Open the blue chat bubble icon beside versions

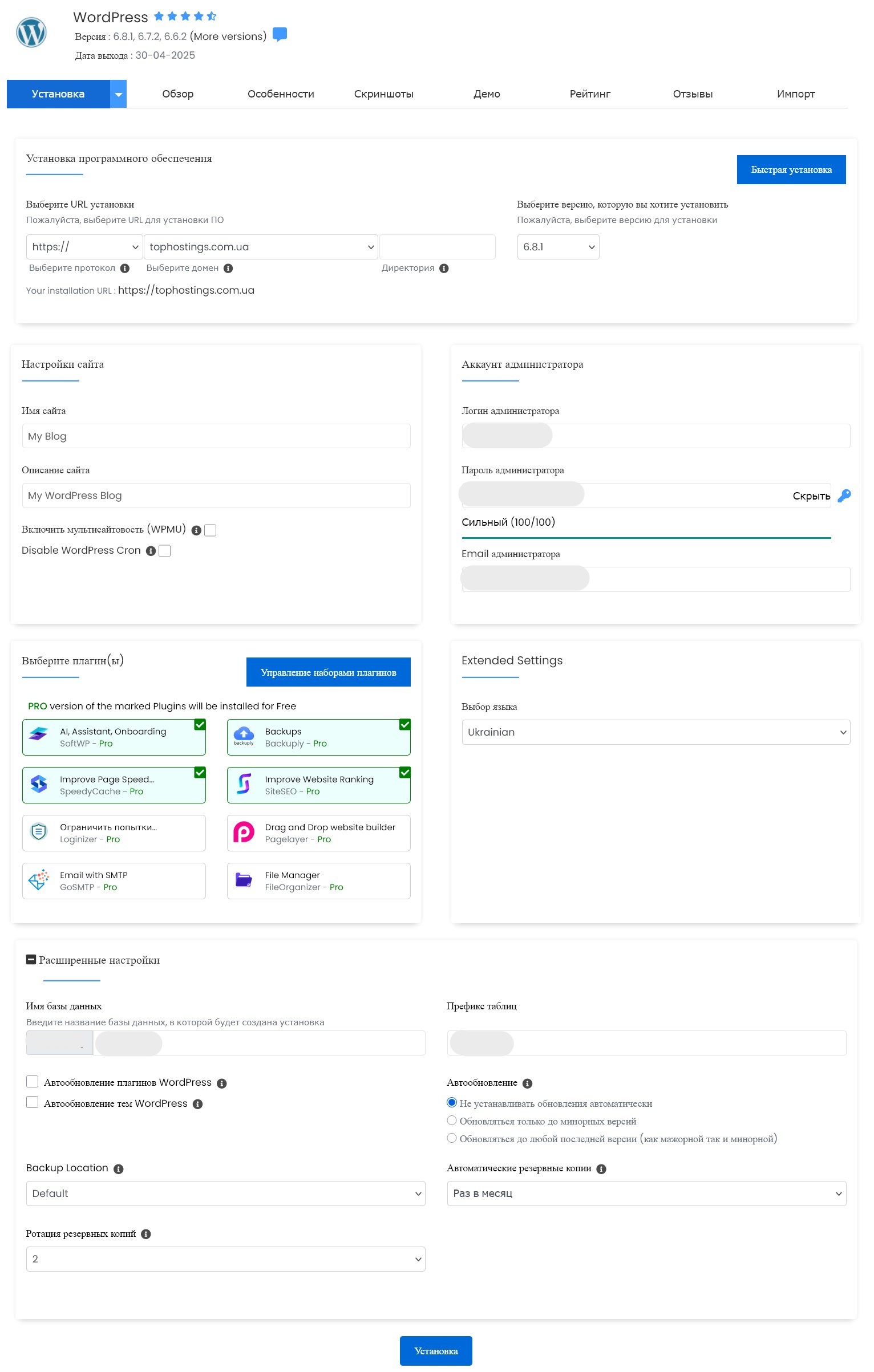point(280,35)
